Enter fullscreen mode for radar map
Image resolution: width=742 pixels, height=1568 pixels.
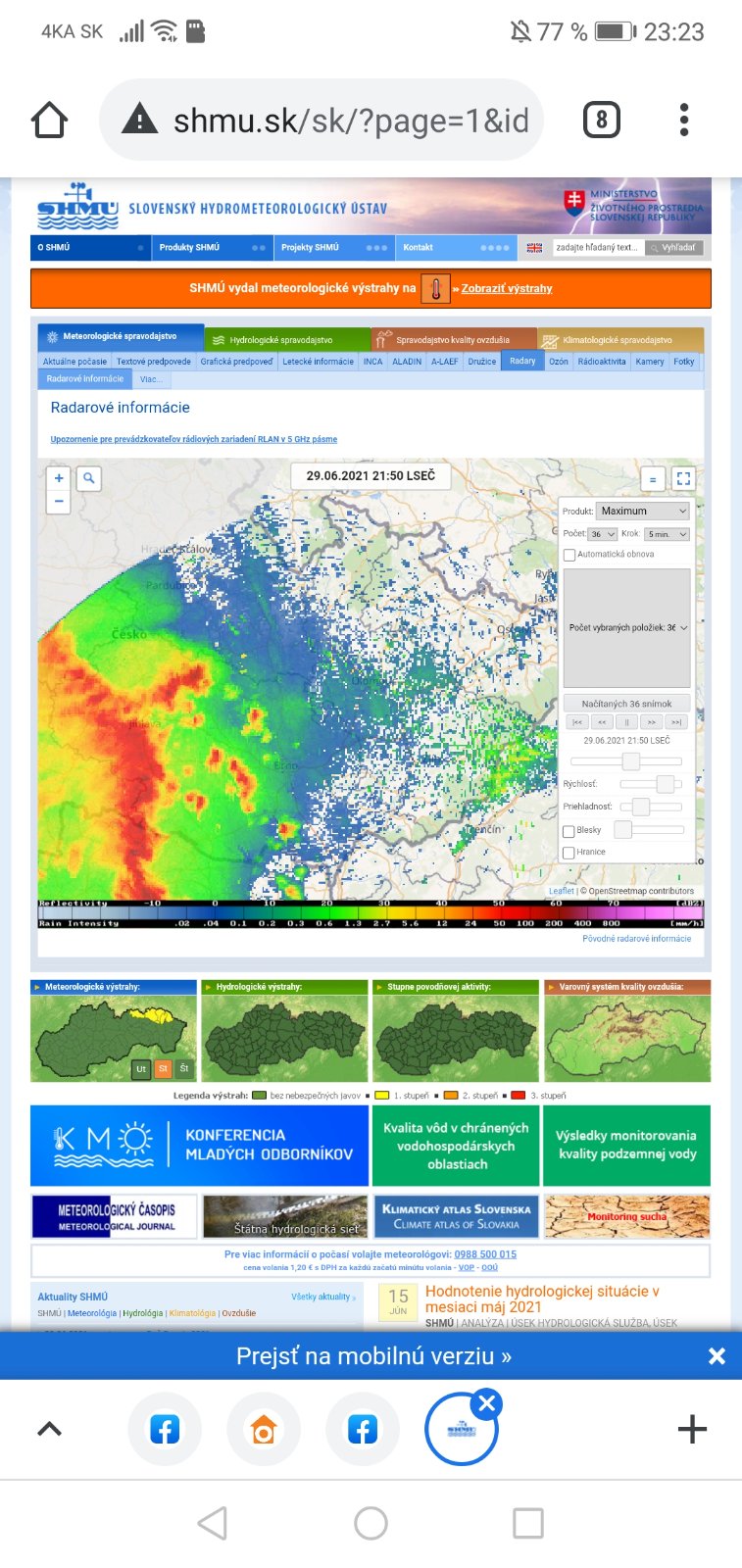tap(683, 479)
